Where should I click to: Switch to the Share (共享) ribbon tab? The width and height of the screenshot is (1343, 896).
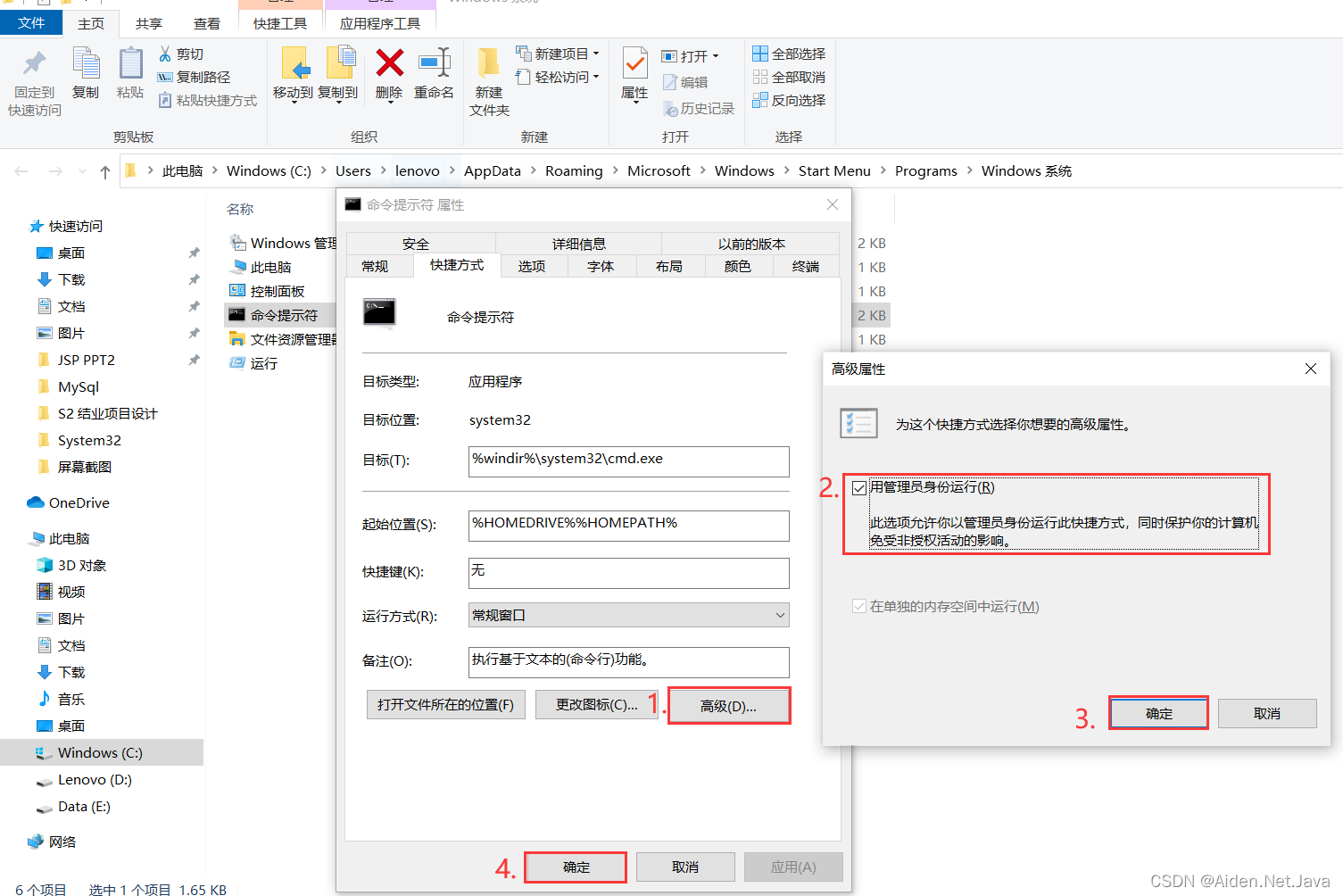pyautogui.click(x=149, y=24)
